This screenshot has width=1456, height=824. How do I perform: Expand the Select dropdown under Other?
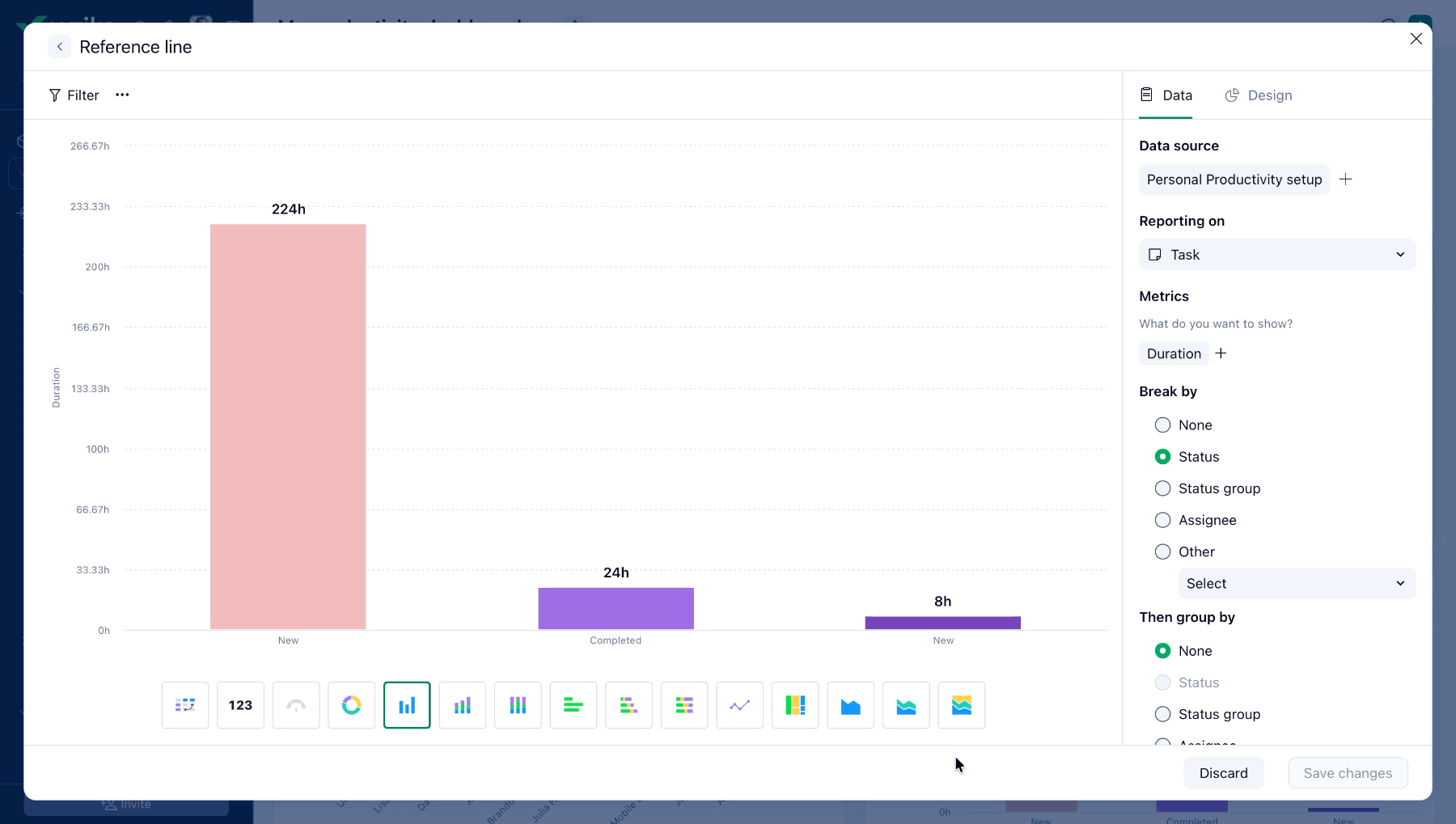[1297, 584]
